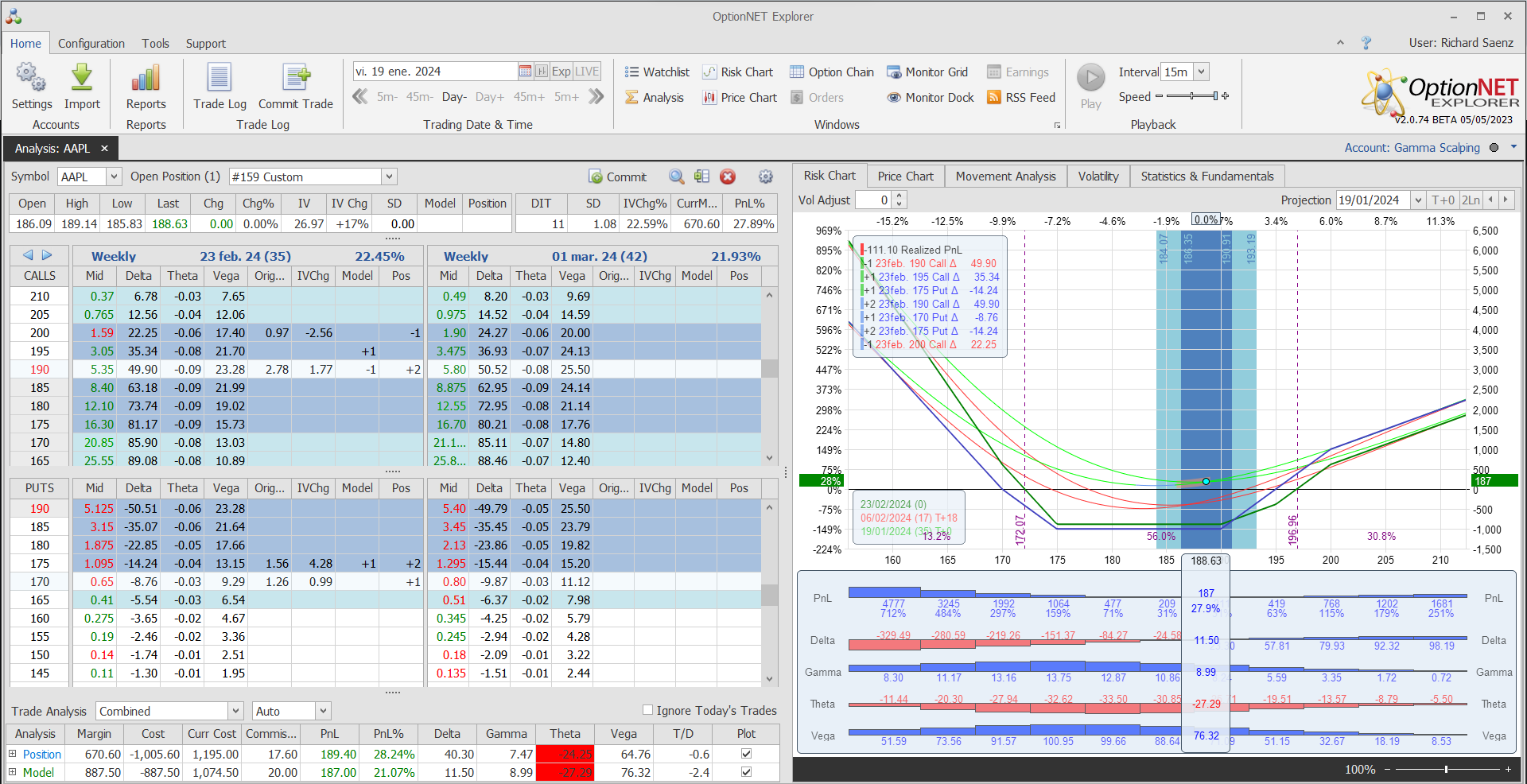Screen dimensions: 1527x784
Task: Open the calendar date picker icon
Action: [525, 72]
